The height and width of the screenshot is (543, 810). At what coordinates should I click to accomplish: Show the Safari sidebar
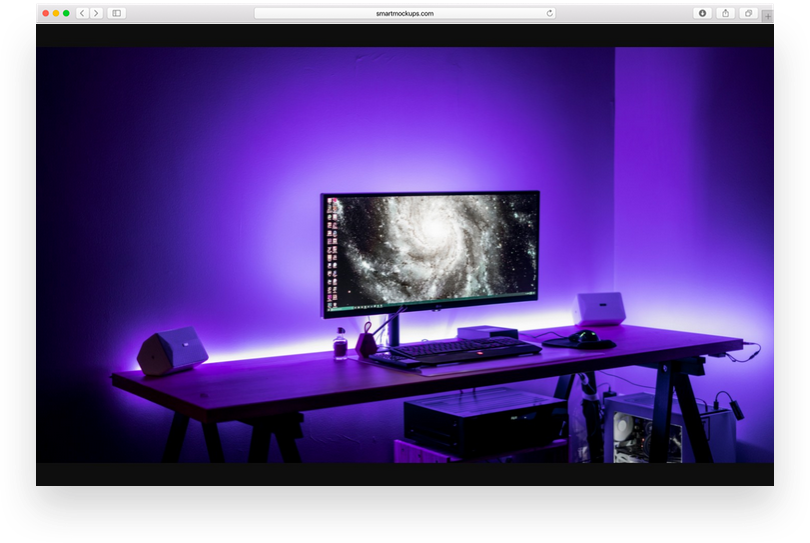pos(116,13)
